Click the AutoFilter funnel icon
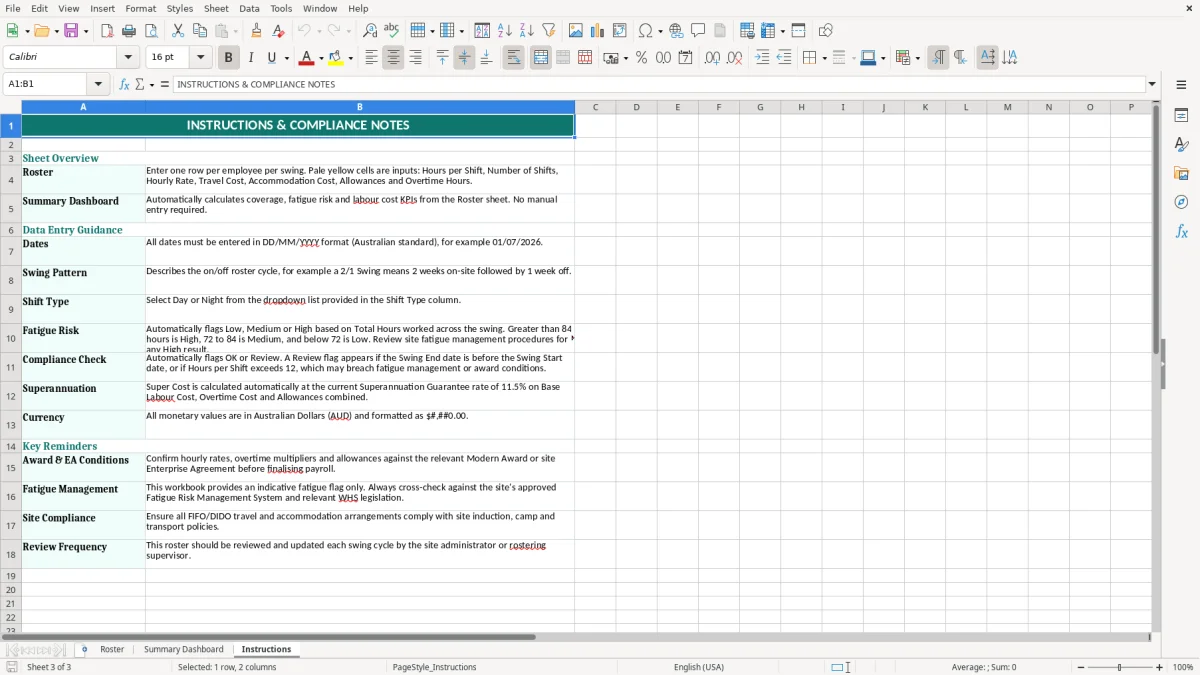The width and height of the screenshot is (1200, 675). pos(548,31)
